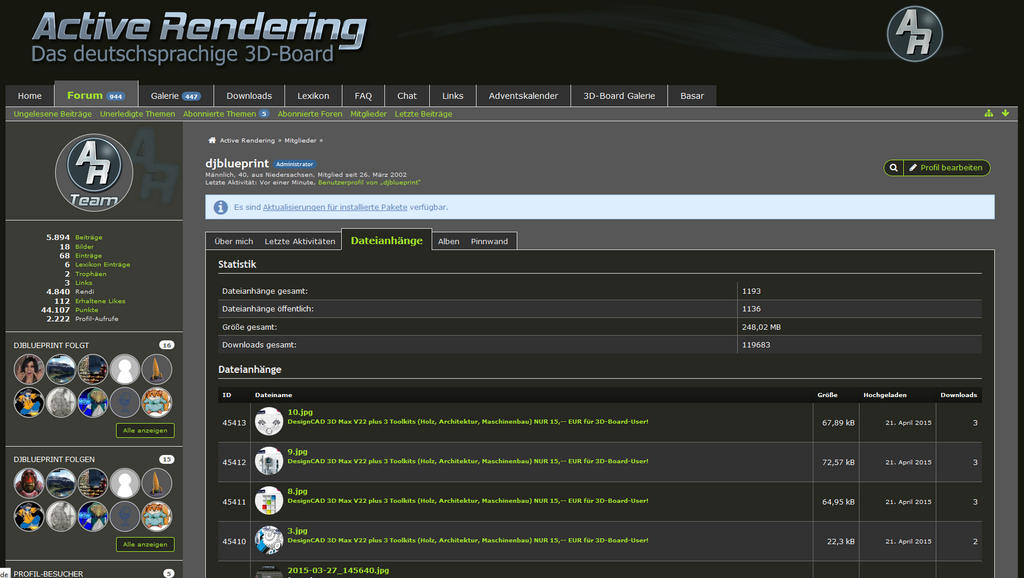Open the Abonnierte Foren link
Viewport: 1024px width, 578px height.
tap(310, 114)
